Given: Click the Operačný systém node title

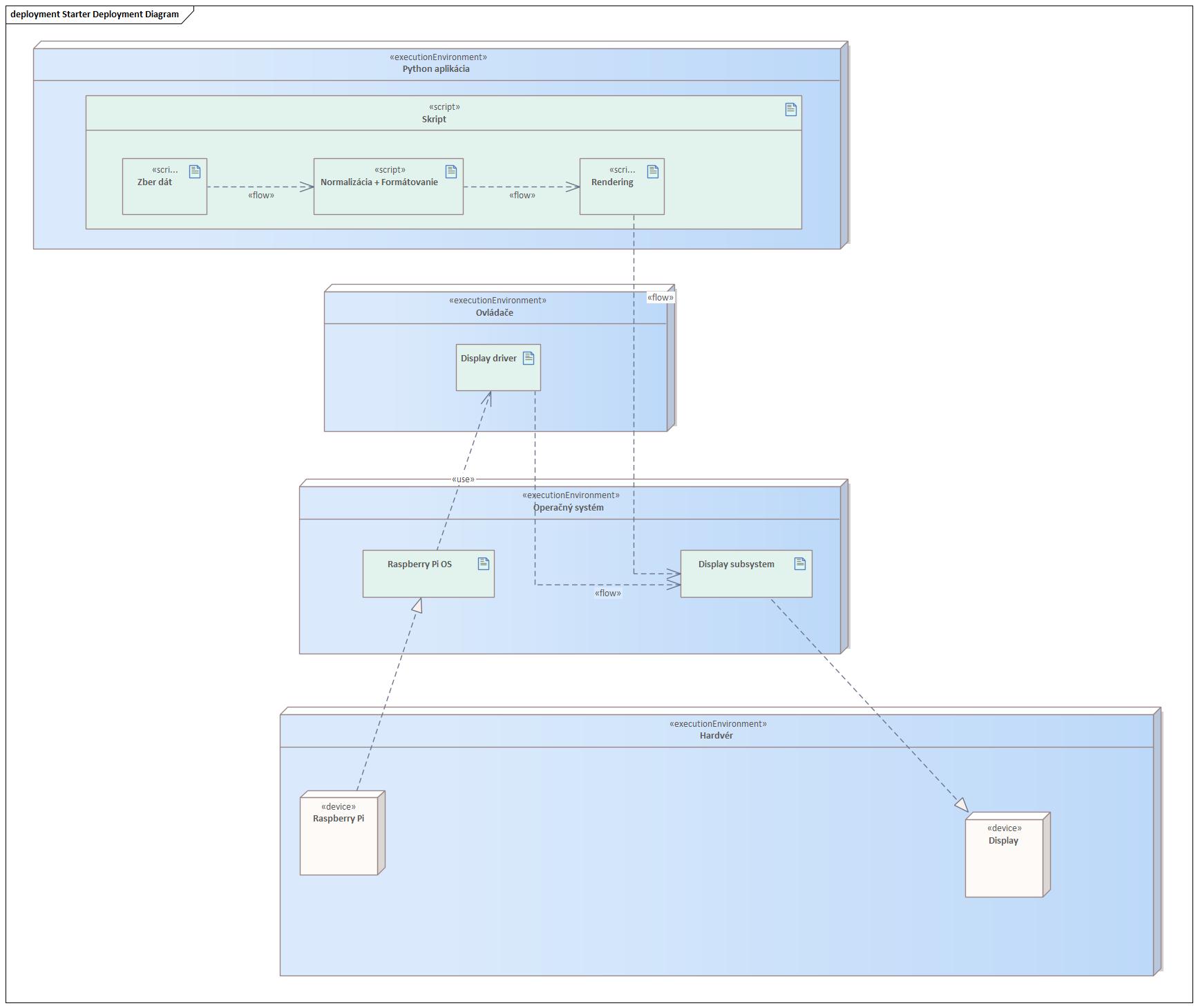Looking at the screenshot, I should click(568, 508).
